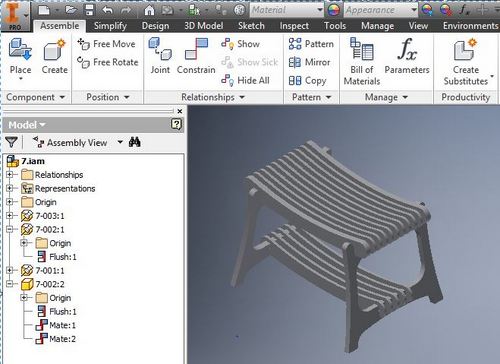Close the Model browser panel

pos(180,111)
